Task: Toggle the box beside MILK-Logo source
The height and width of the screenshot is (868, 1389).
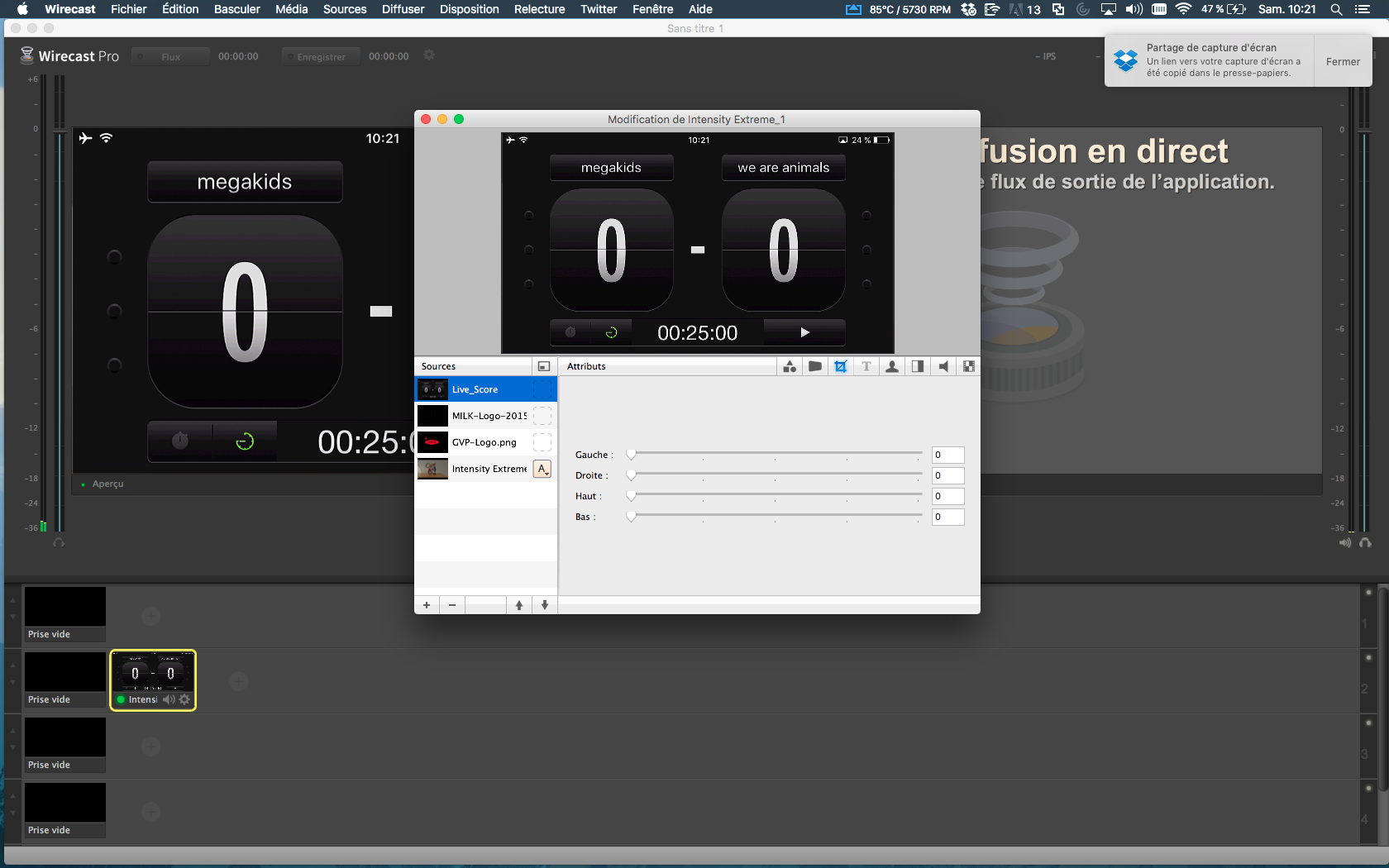Action: coord(542,416)
